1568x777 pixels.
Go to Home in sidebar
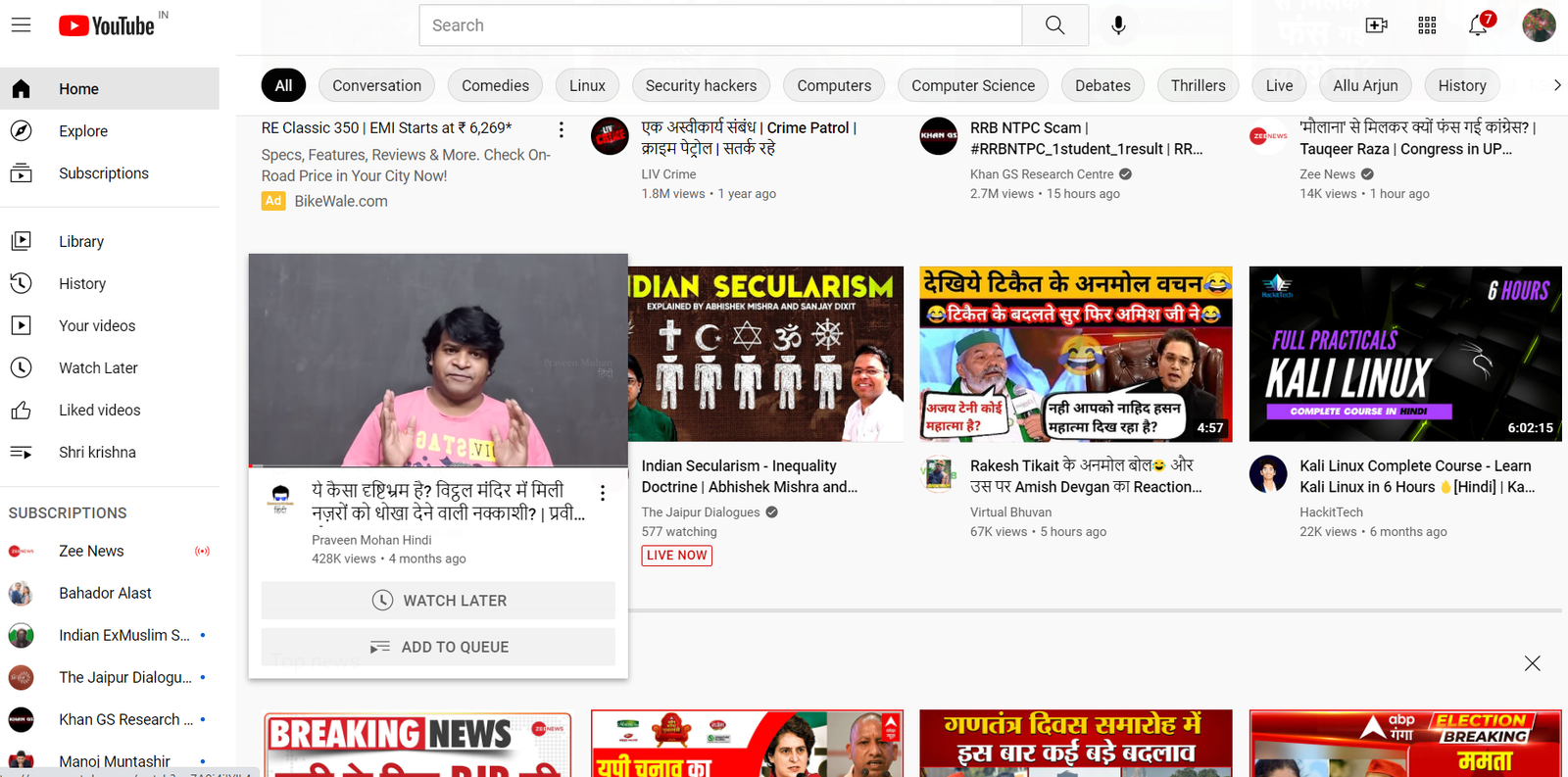point(110,89)
